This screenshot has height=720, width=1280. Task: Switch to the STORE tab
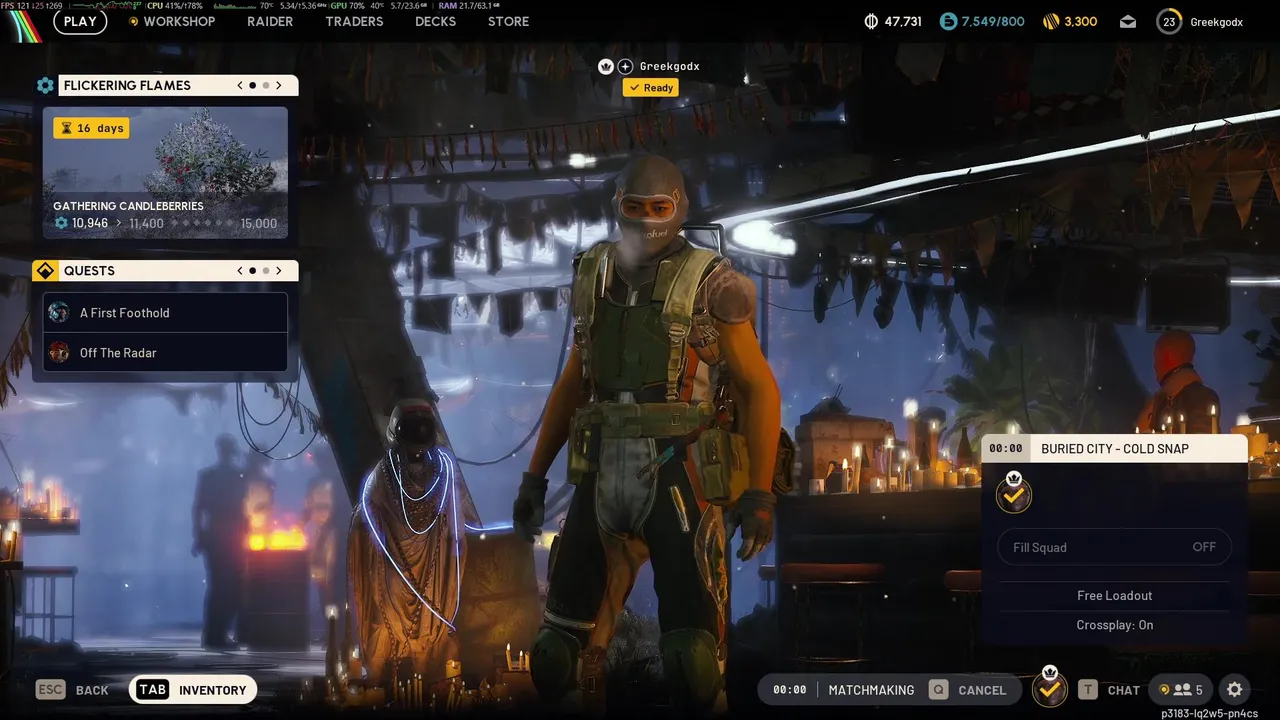(x=508, y=21)
